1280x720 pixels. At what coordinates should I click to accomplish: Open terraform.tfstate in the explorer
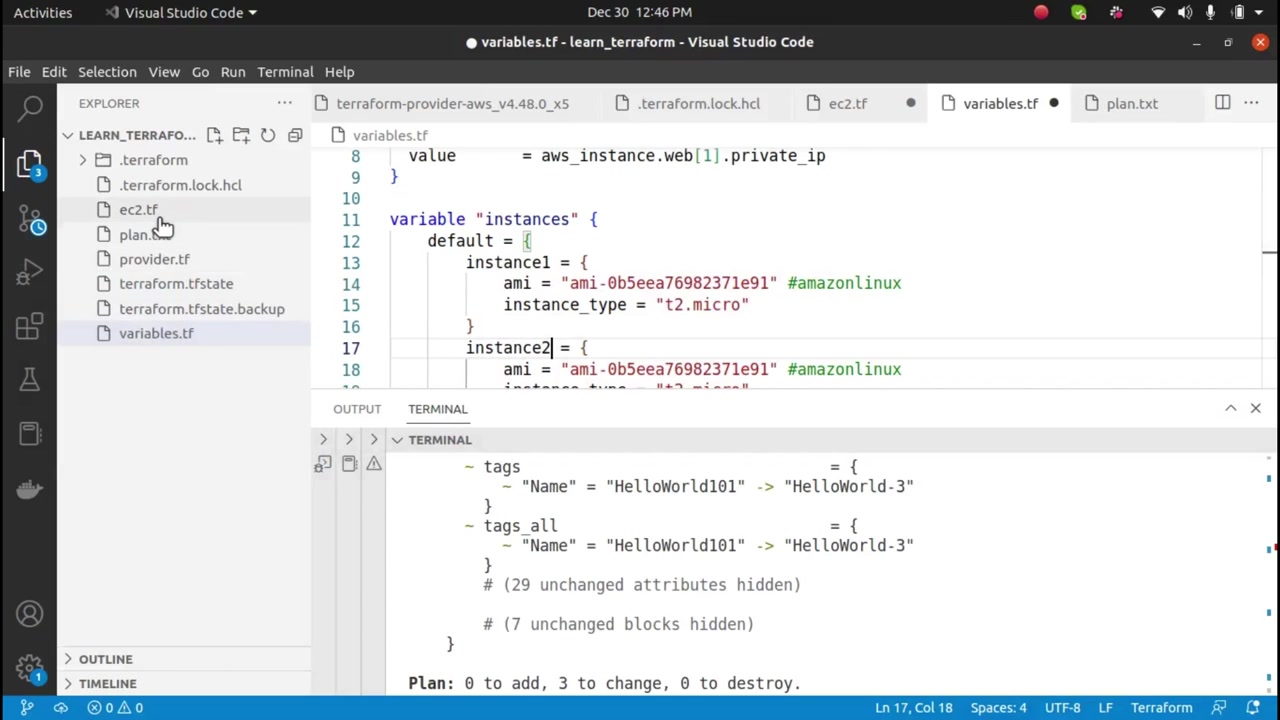[x=176, y=284]
